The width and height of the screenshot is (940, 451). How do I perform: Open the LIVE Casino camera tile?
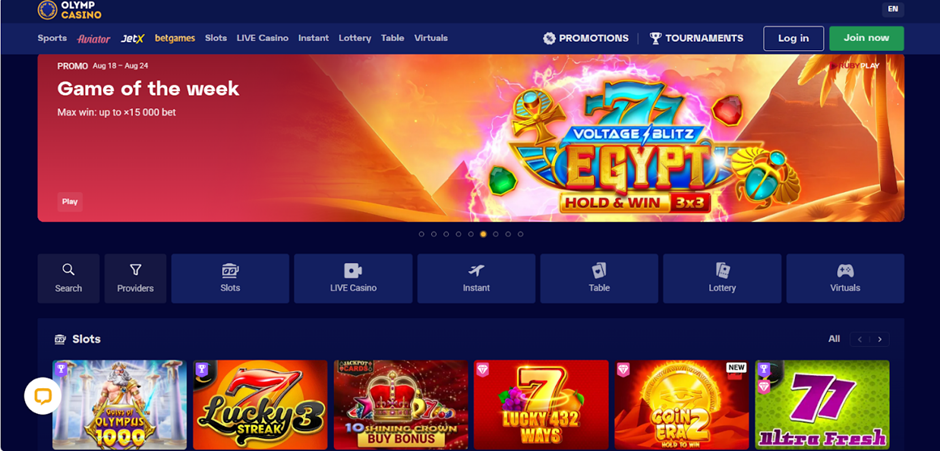click(353, 278)
